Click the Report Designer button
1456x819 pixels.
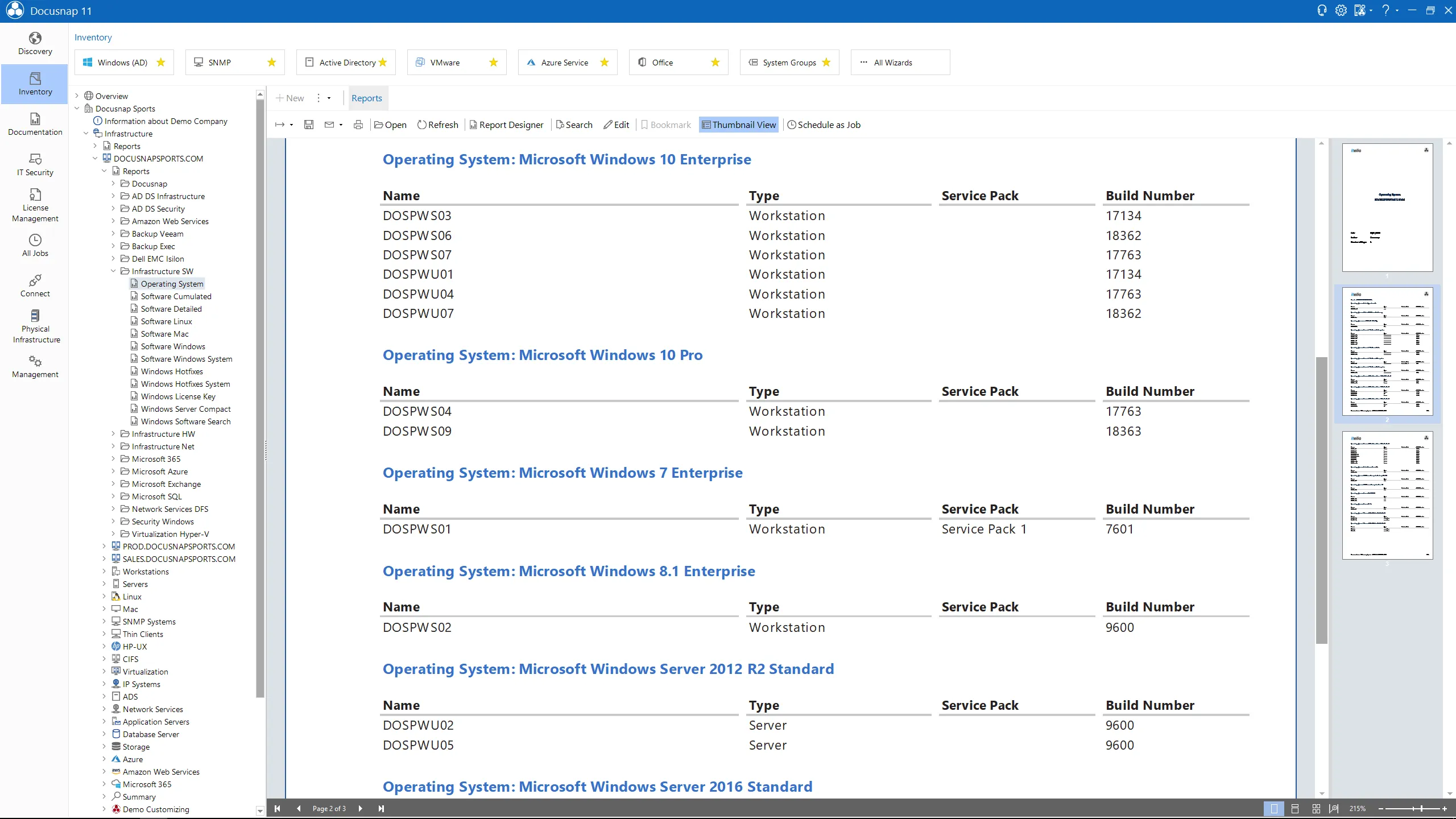(x=506, y=125)
